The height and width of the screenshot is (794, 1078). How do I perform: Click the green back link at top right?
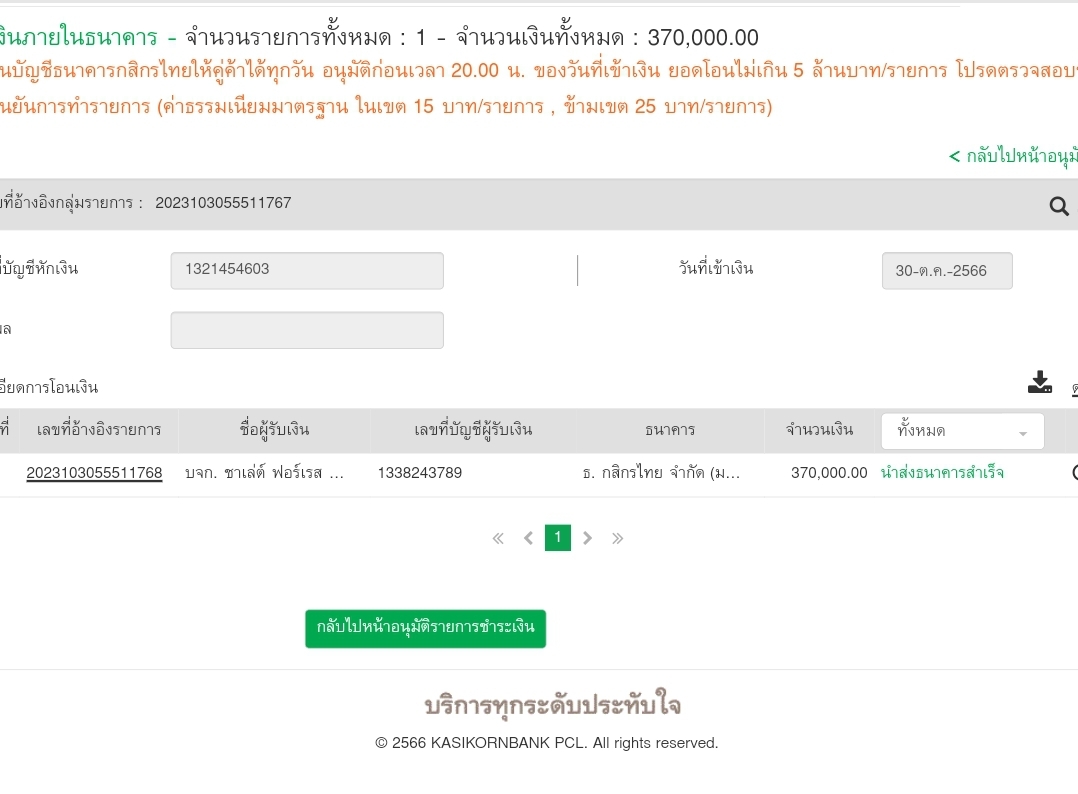[1013, 156]
